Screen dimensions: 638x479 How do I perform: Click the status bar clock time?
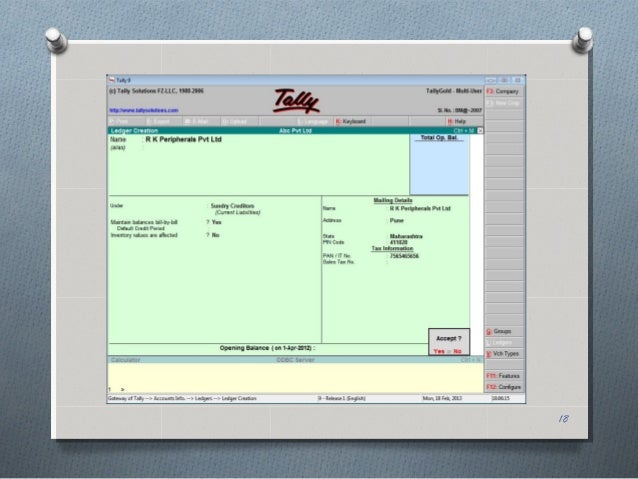(x=500, y=398)
